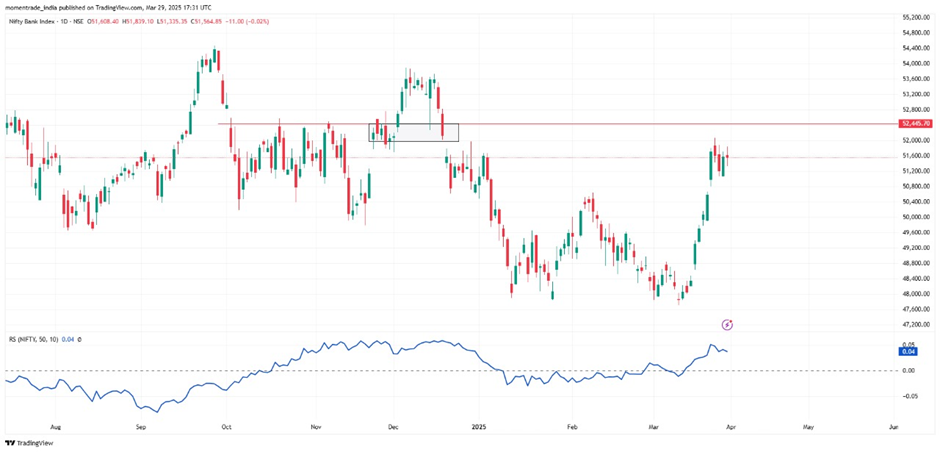Image resolution: width=940 pixels, height=452 pixels.
Task: Click the 2025 time axis label
Action: pyautogui.click(x=478, y=427)
